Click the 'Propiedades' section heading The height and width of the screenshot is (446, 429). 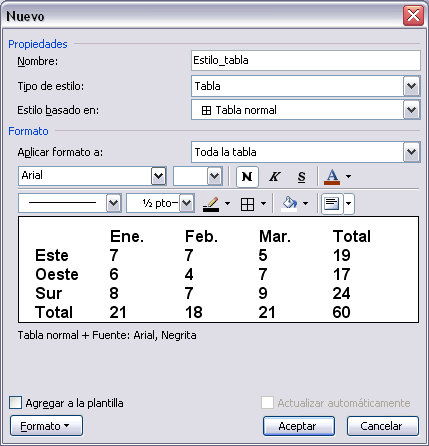[38, 44]
